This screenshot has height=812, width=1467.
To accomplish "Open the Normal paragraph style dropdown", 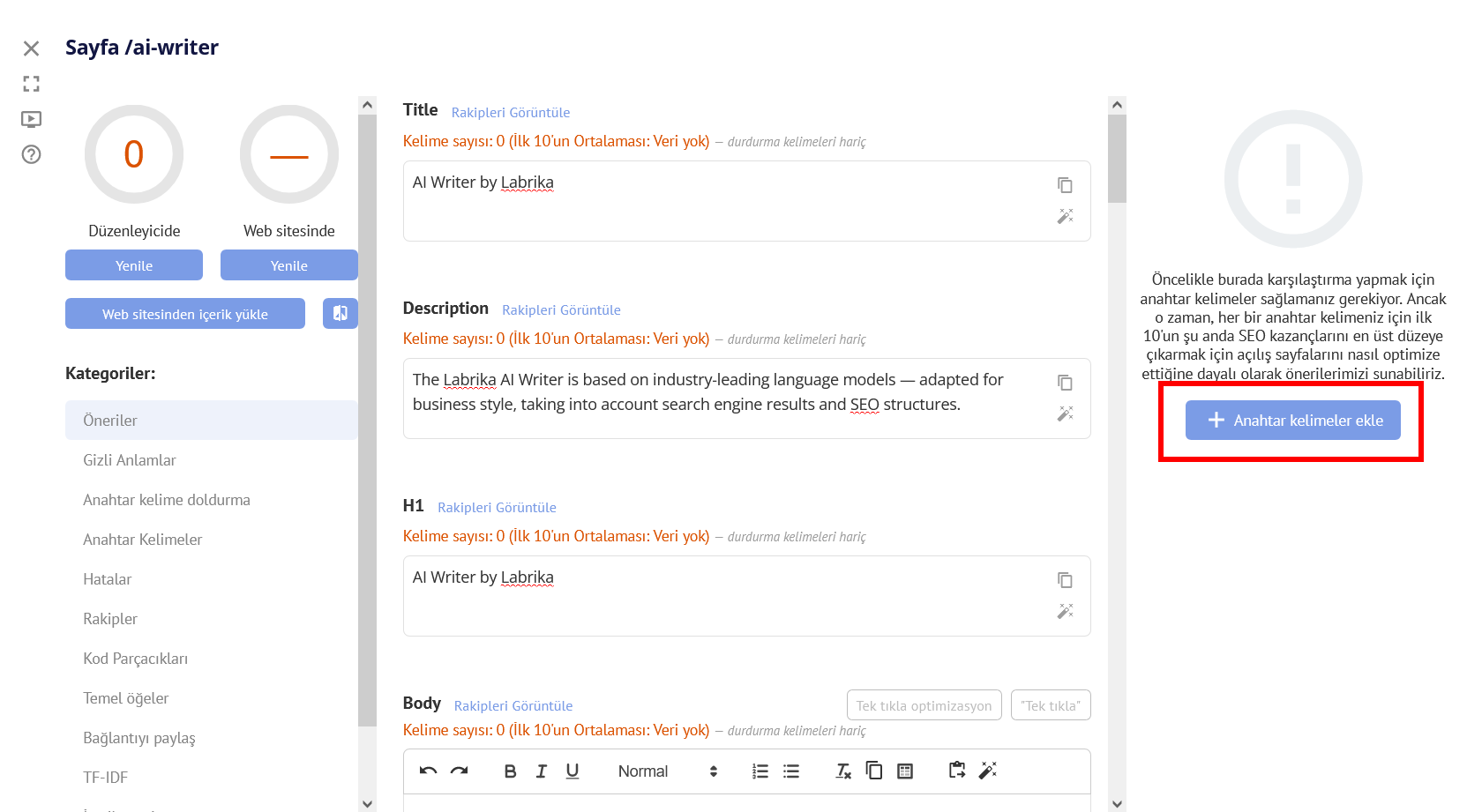I will tap(668, 771).
